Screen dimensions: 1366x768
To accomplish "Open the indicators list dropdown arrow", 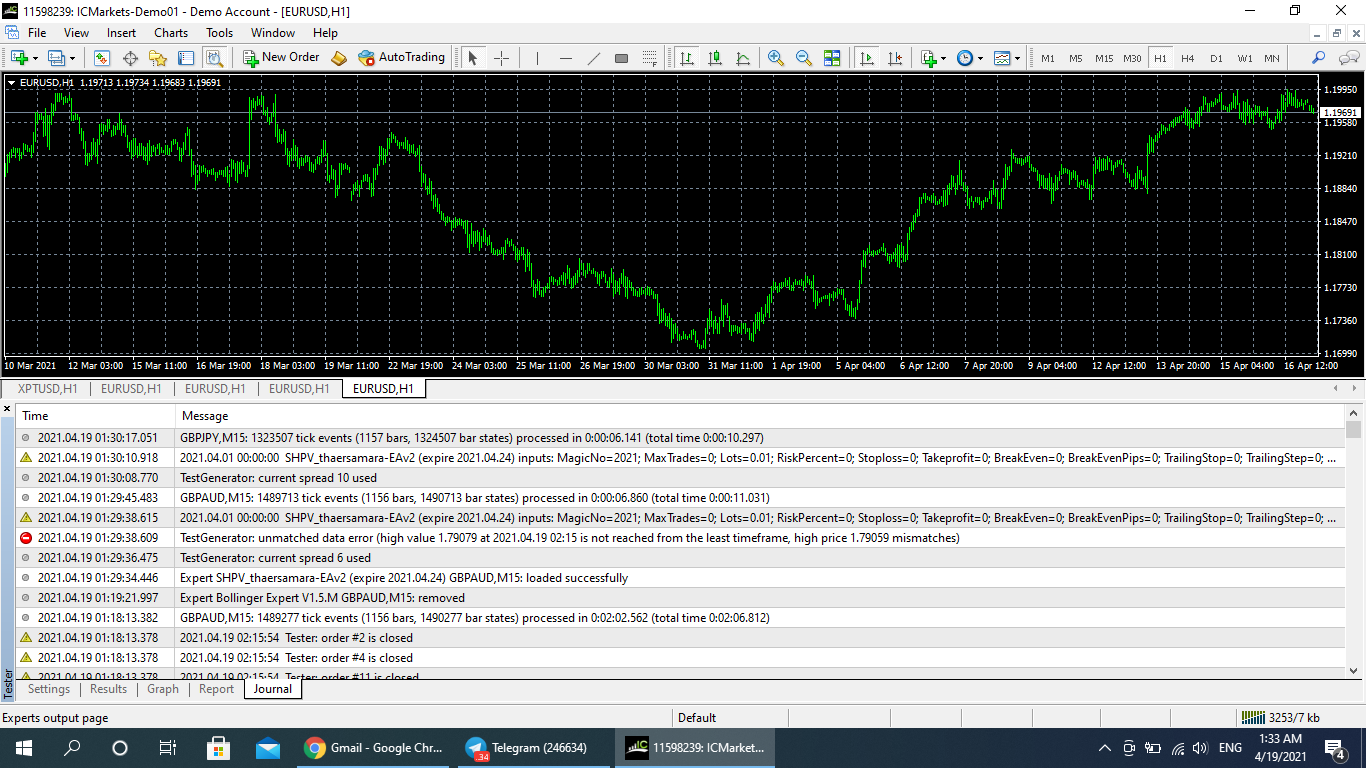I will pyautogui.click(x=943, y=59).
